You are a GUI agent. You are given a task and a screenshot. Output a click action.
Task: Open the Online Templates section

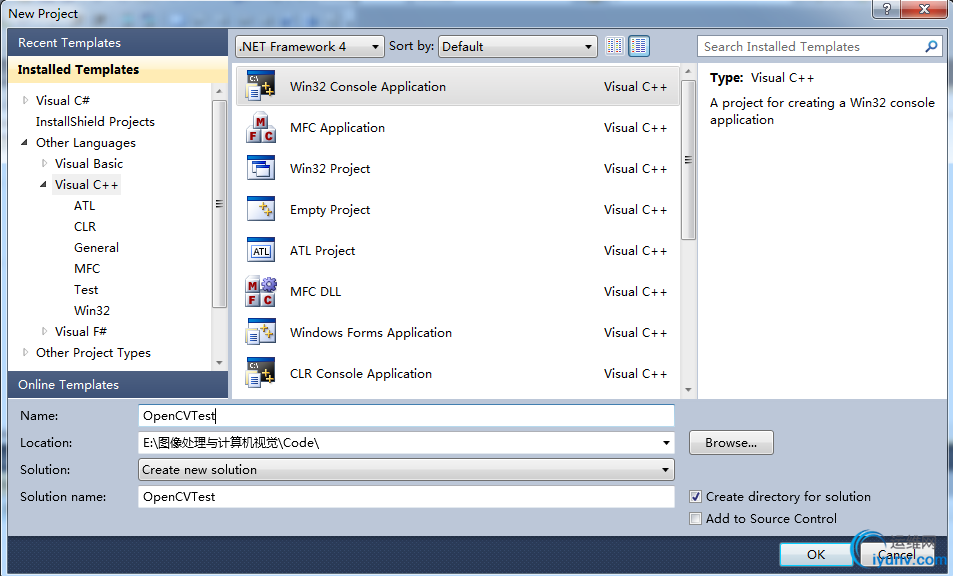pos(118,385)
